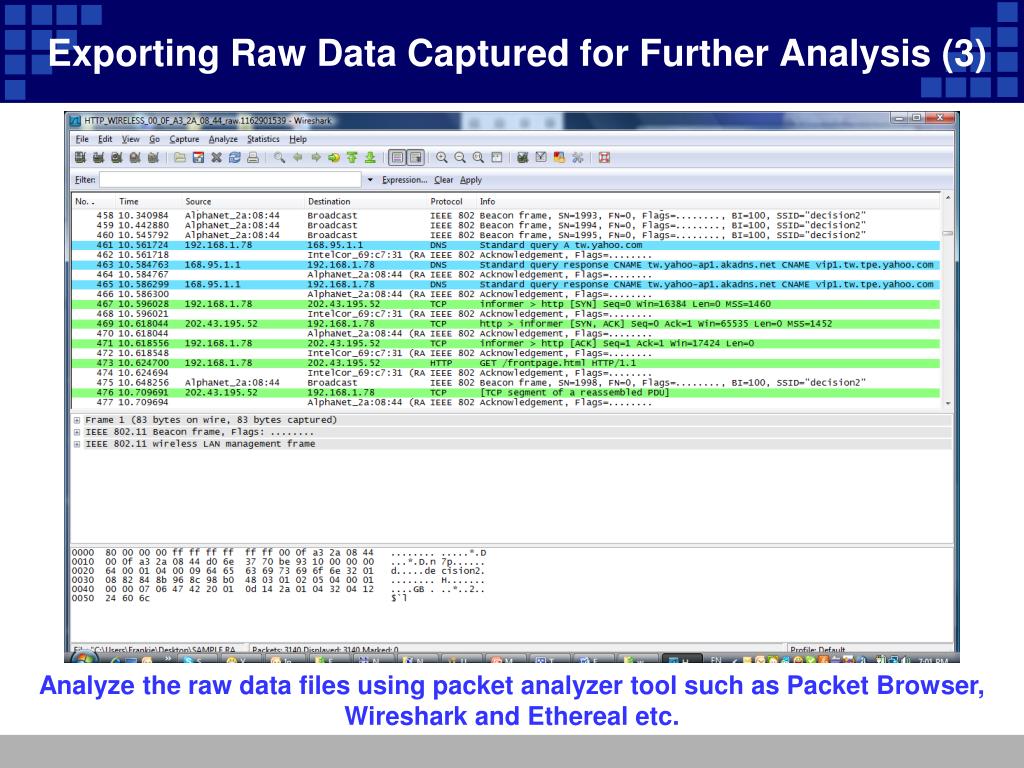
Task: Open the View menu
Action: [131, 139]
